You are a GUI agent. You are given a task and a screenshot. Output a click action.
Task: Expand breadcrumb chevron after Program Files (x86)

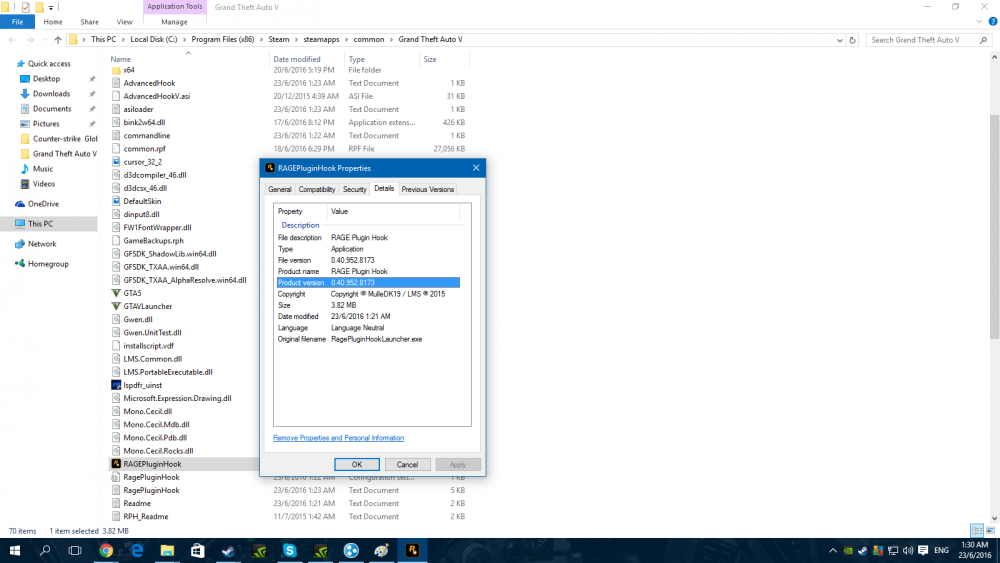[x=261, y=40]
